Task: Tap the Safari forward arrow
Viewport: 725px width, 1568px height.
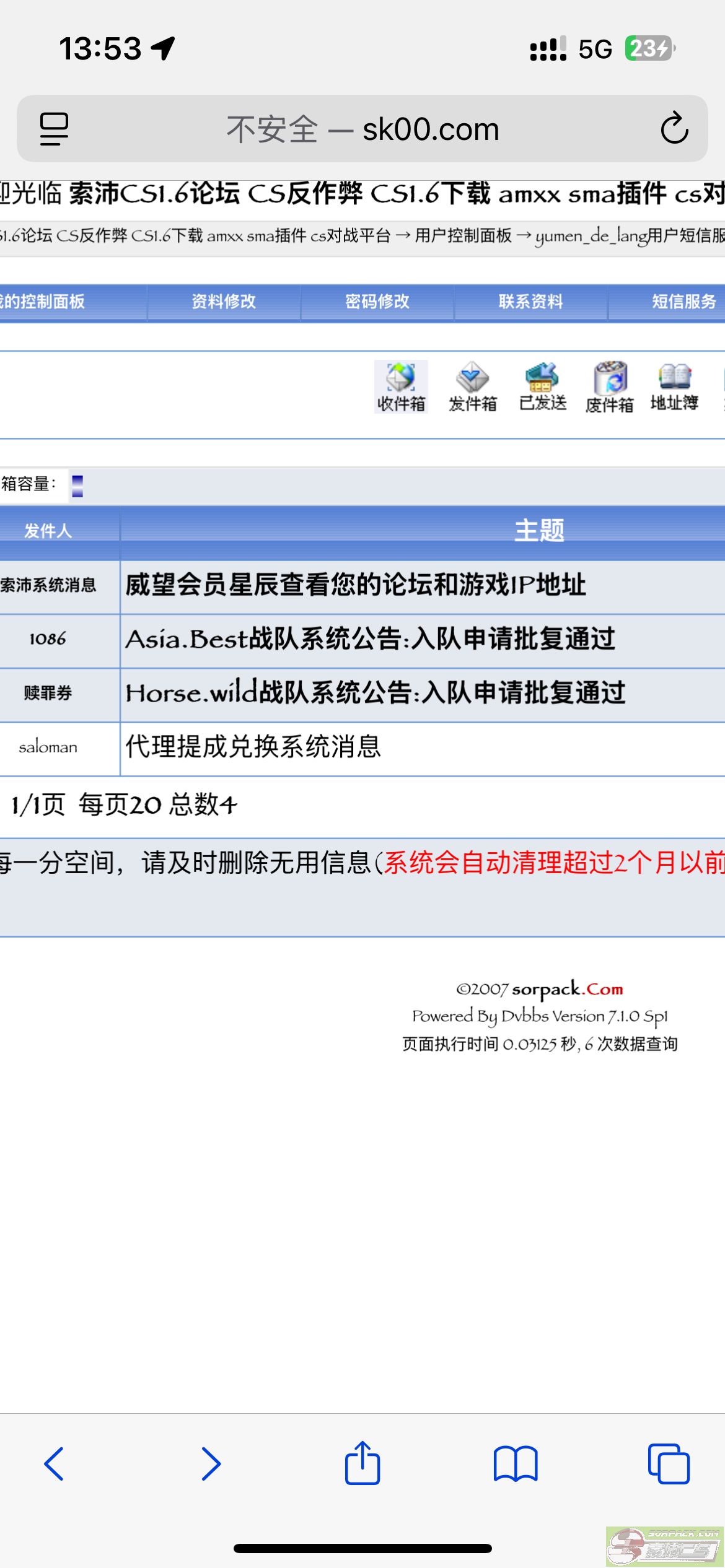Action: [x=211, y=1464]
